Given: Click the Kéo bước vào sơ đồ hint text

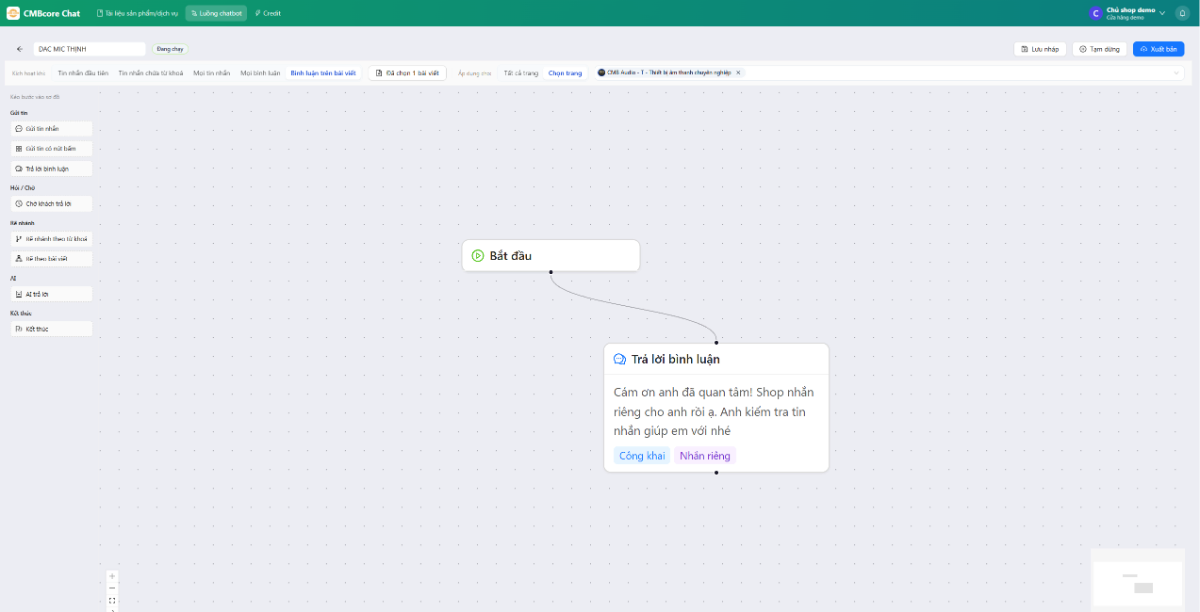Looking at the screenshot, I should [x=35, y=97].
